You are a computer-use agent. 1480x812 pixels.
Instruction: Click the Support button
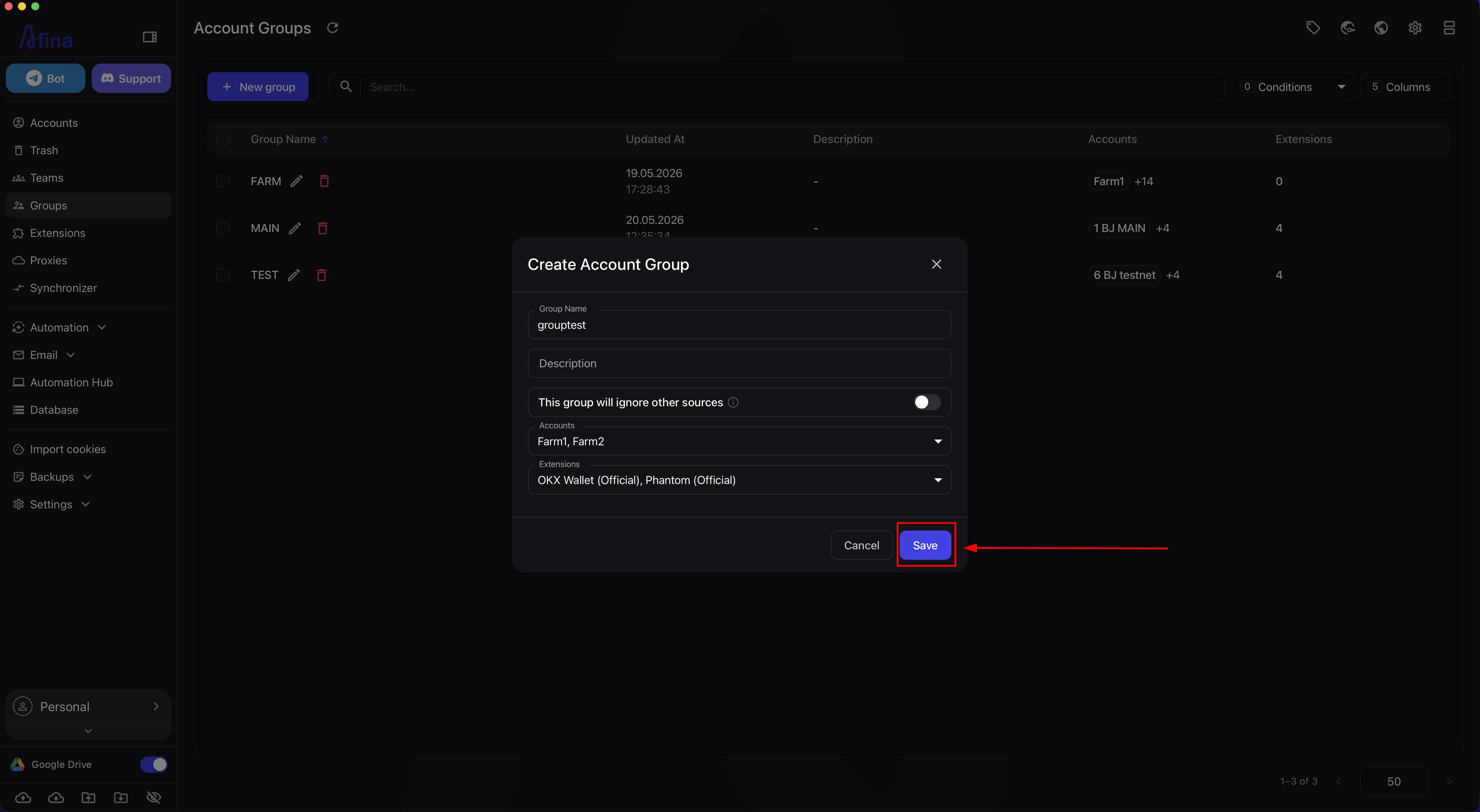click(x=131, y=78)
